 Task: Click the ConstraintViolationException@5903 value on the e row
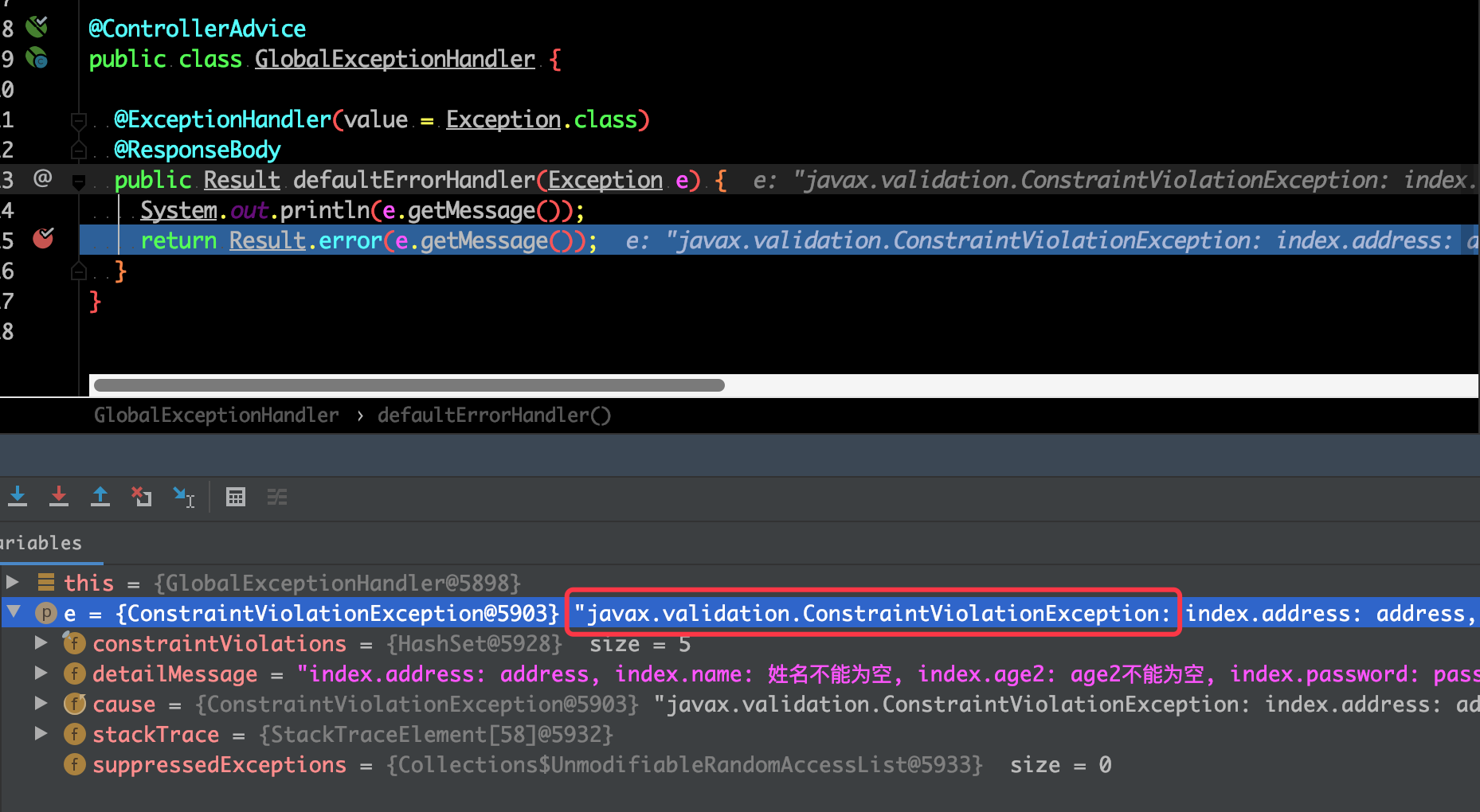pos(338,613)
